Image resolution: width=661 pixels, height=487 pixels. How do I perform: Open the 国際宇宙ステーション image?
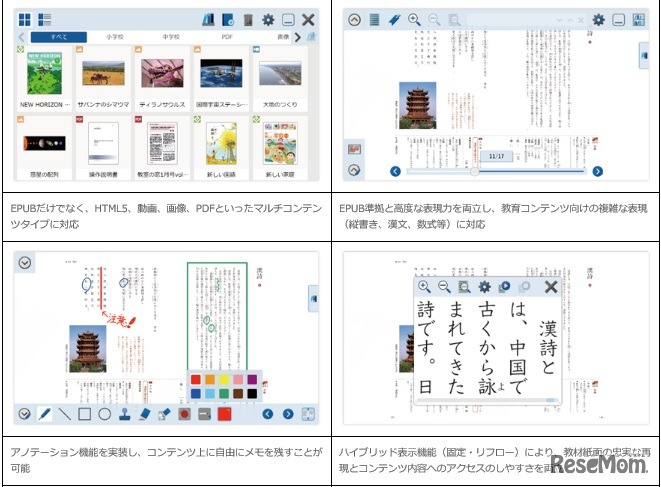(221, 78)
